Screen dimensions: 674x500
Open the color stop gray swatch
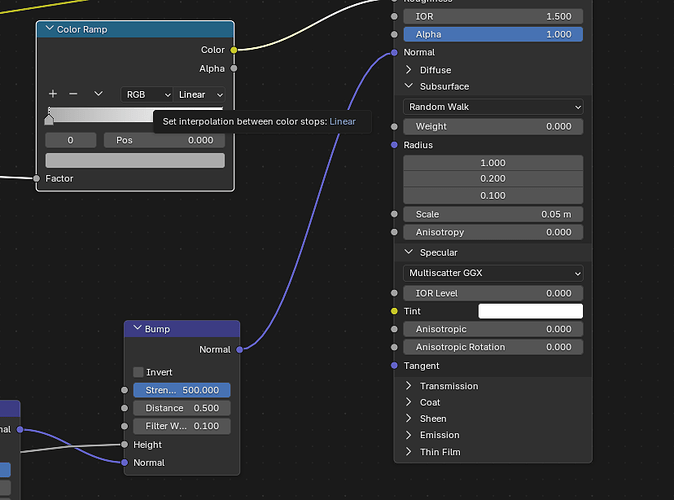click(135, 160)
